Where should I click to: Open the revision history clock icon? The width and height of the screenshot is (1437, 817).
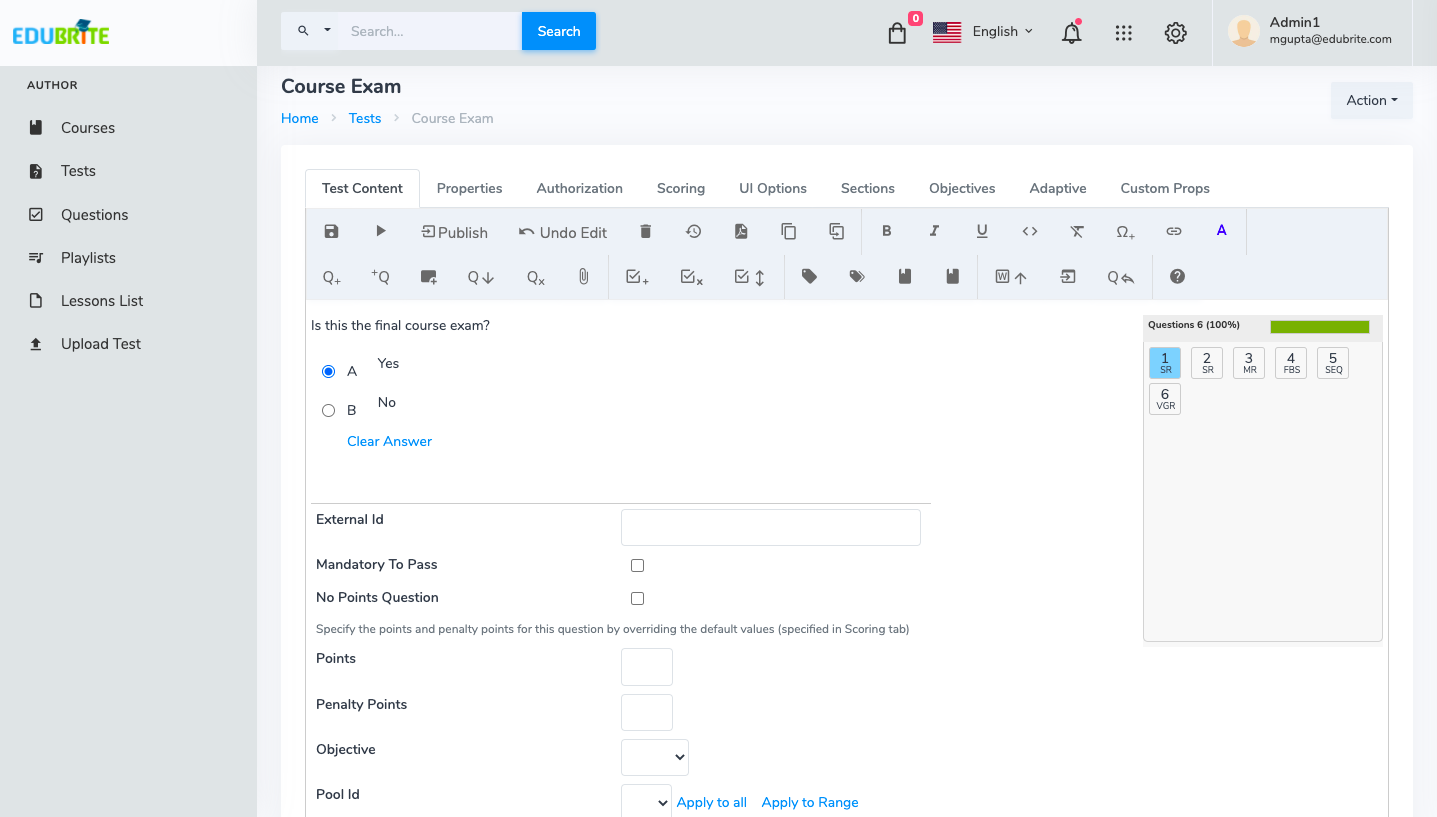[x=693, y=232]
